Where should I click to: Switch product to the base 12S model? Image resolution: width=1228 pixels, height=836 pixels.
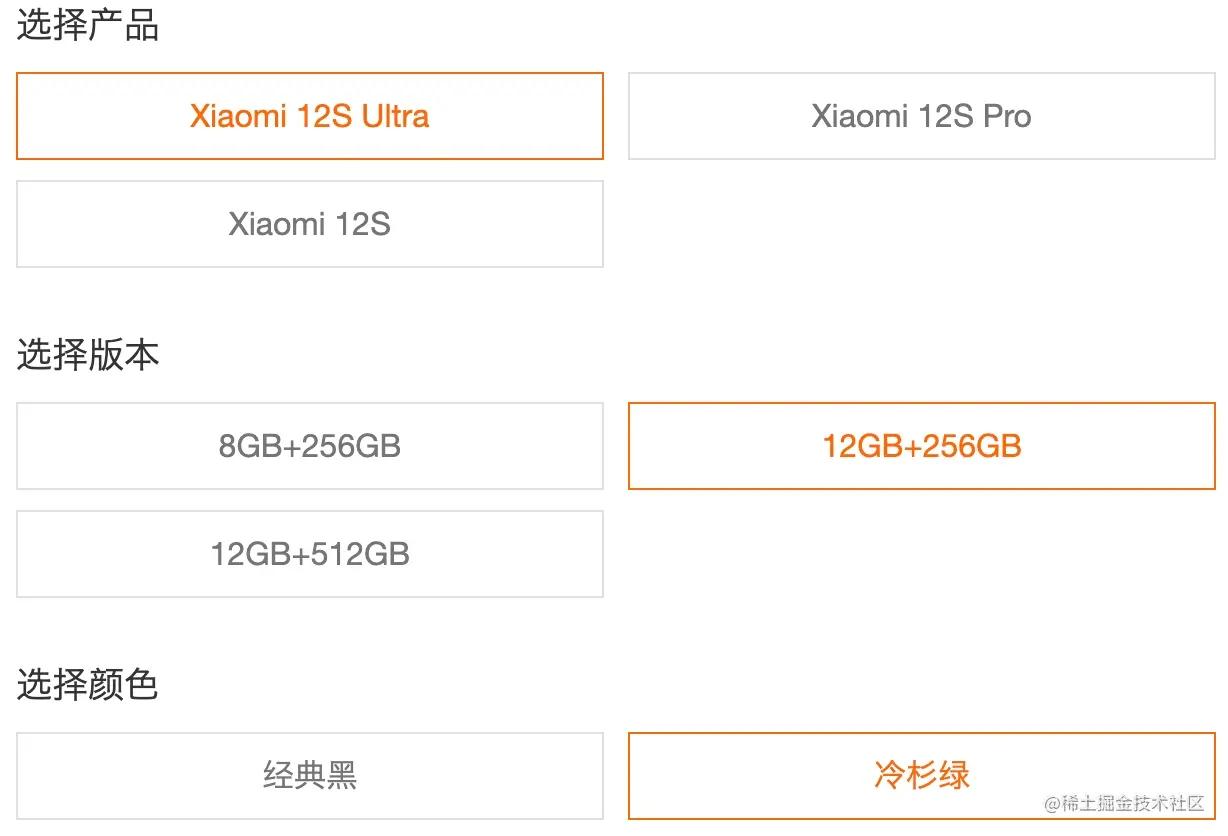310,224
